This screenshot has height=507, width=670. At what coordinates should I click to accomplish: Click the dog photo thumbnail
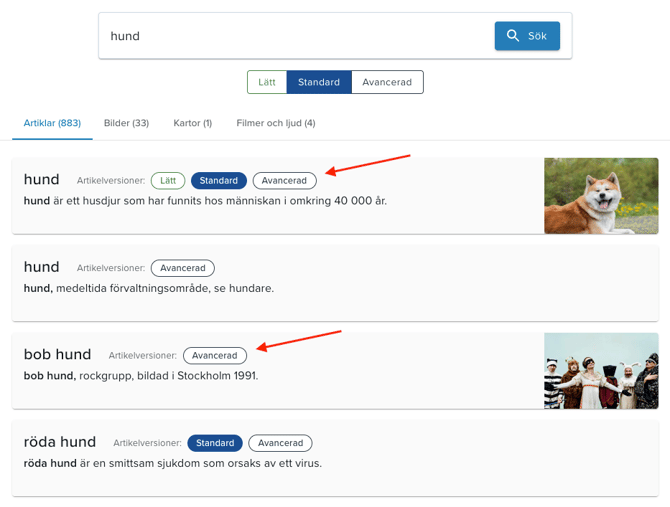tap(601, 196)
